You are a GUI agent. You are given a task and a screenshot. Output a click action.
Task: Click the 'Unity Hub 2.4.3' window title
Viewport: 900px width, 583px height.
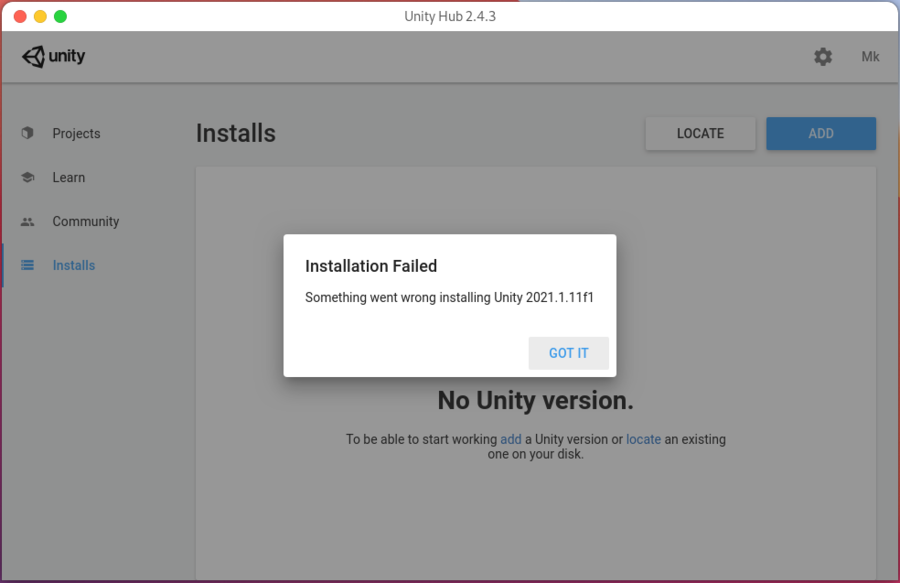pos(450,16)
